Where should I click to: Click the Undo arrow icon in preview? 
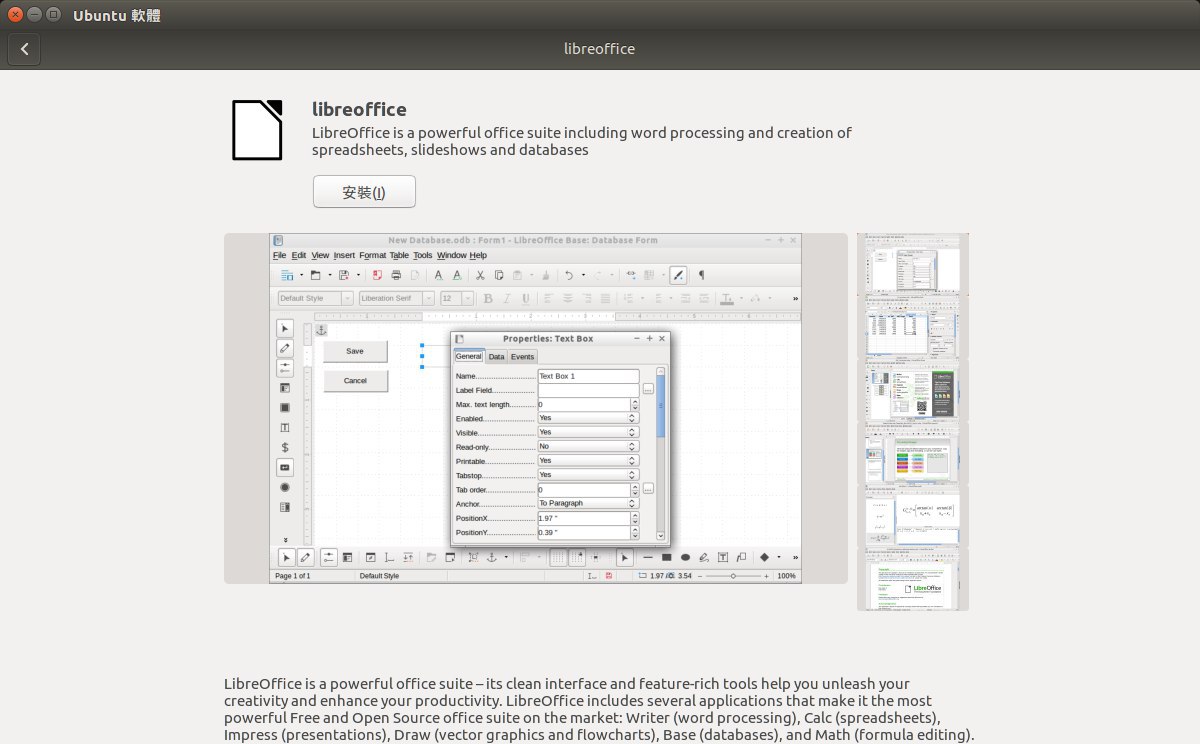point(569,275)
